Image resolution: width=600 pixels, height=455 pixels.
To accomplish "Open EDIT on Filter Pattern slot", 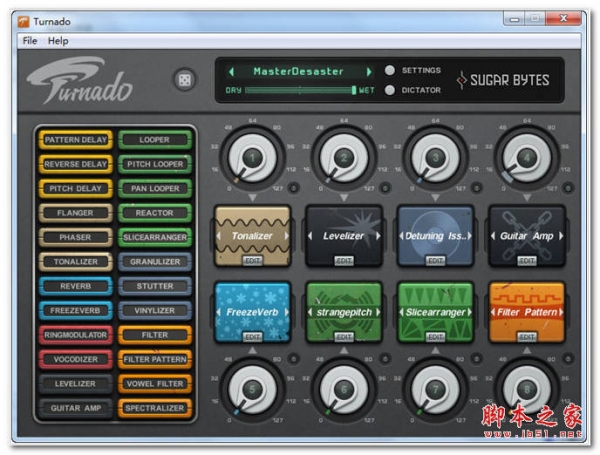I will pos(527,337).
